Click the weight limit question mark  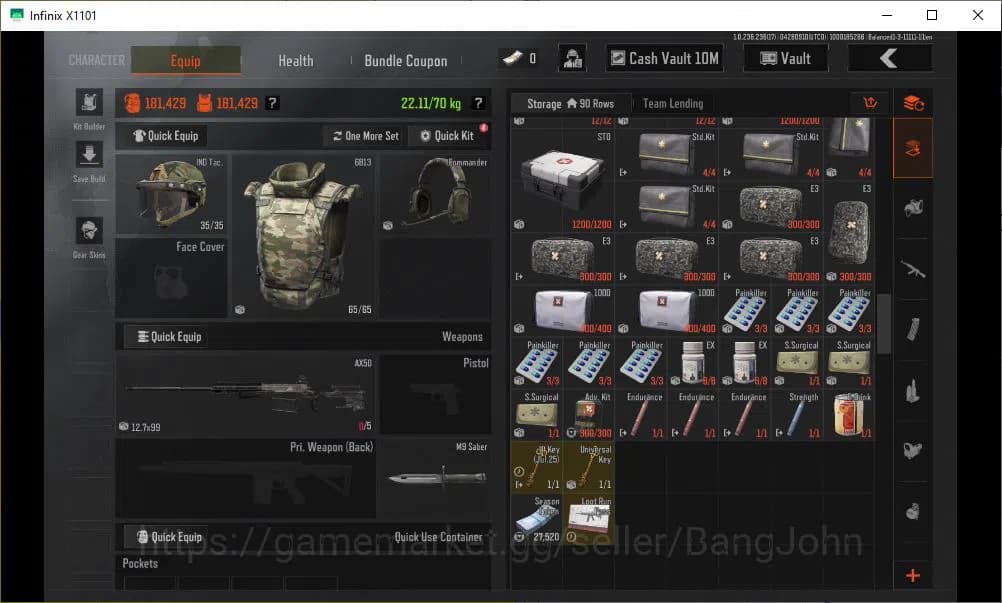point(478,101)
